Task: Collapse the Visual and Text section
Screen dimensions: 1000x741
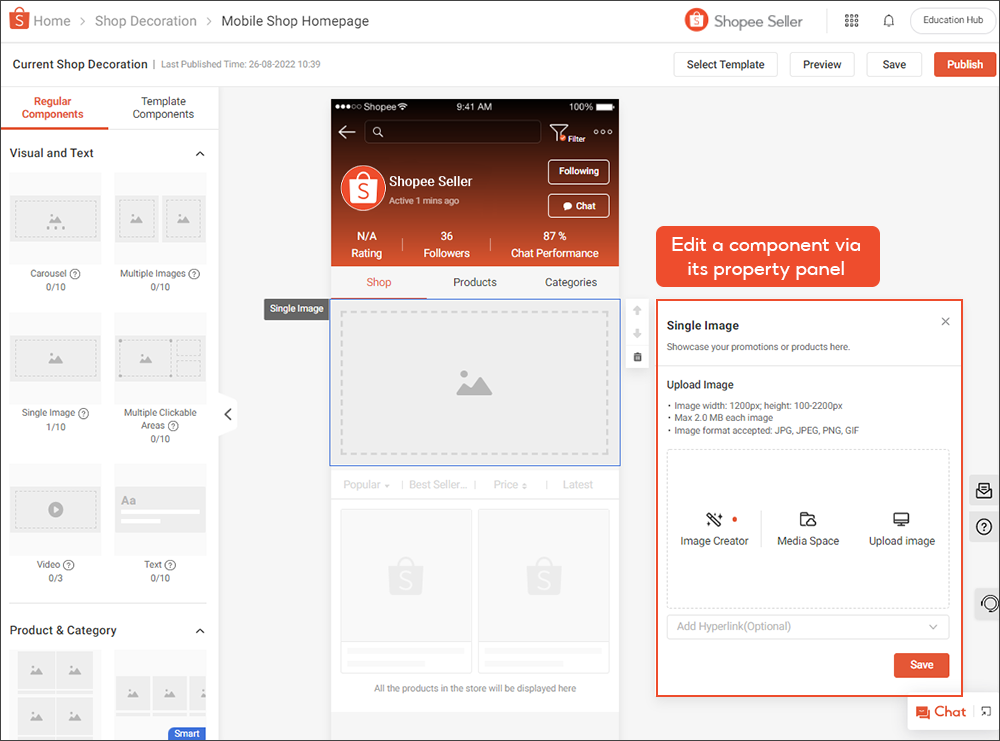Action: click(199, 154)
